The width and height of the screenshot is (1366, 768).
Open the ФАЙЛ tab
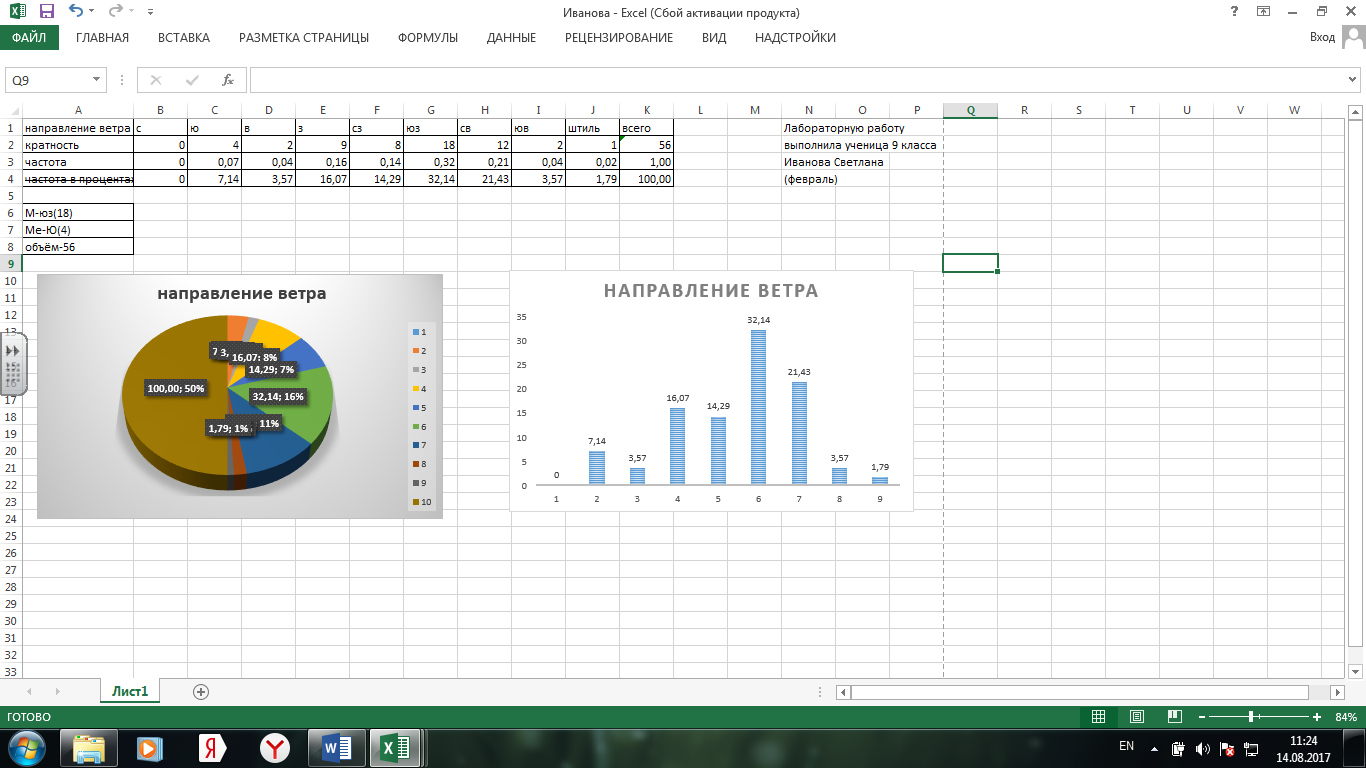[x=29, y=38]
